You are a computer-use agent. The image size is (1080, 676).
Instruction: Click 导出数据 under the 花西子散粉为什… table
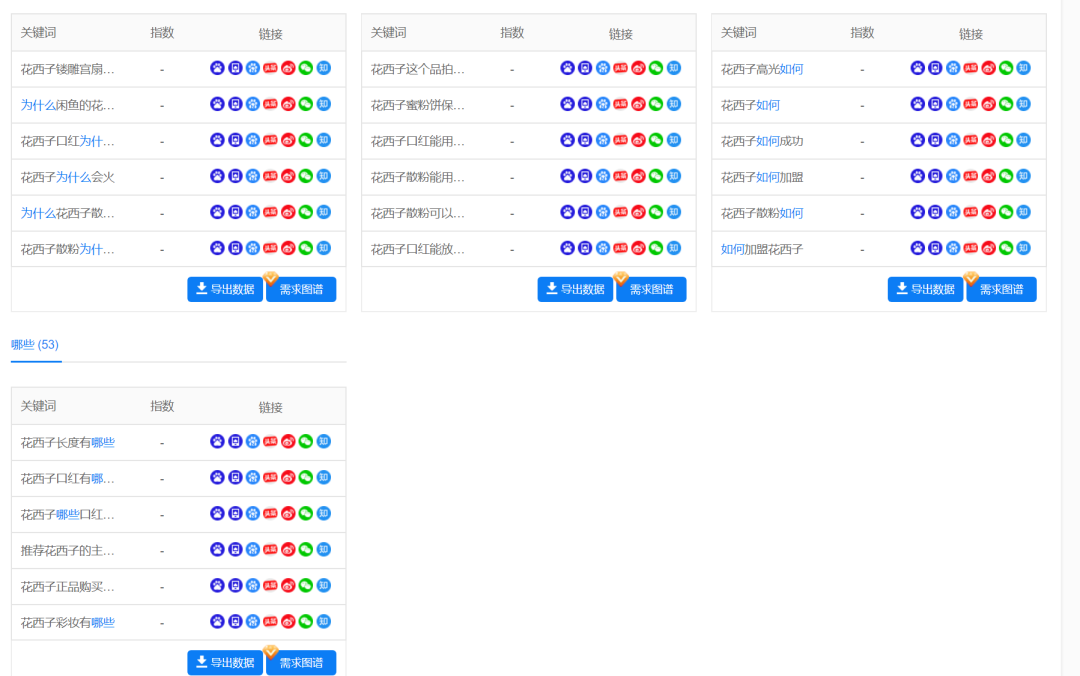click(x=225, y=289)
